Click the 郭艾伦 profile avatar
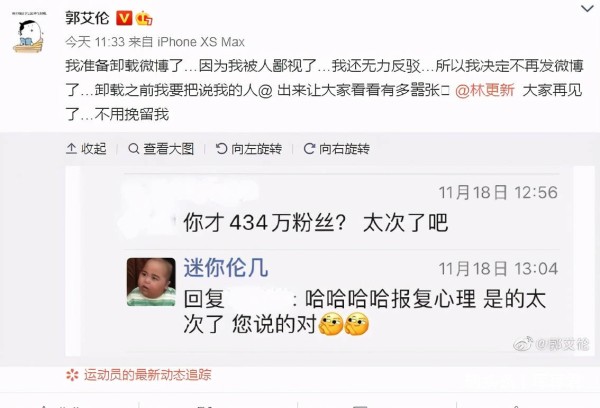 click(29, 34)
